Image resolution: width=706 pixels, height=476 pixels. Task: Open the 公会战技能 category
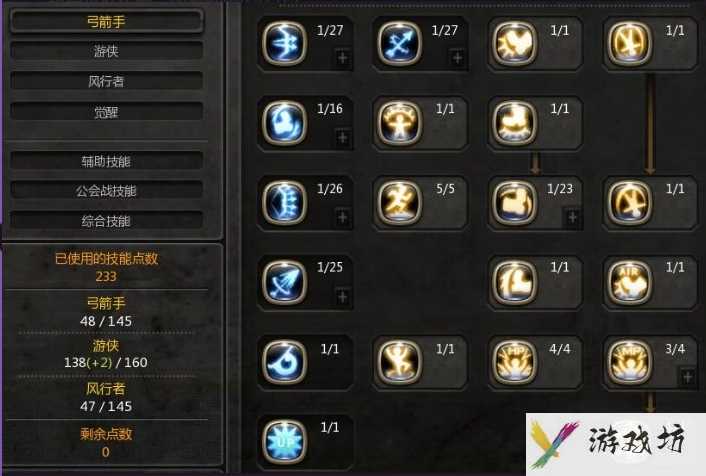[x=106, y=191]
